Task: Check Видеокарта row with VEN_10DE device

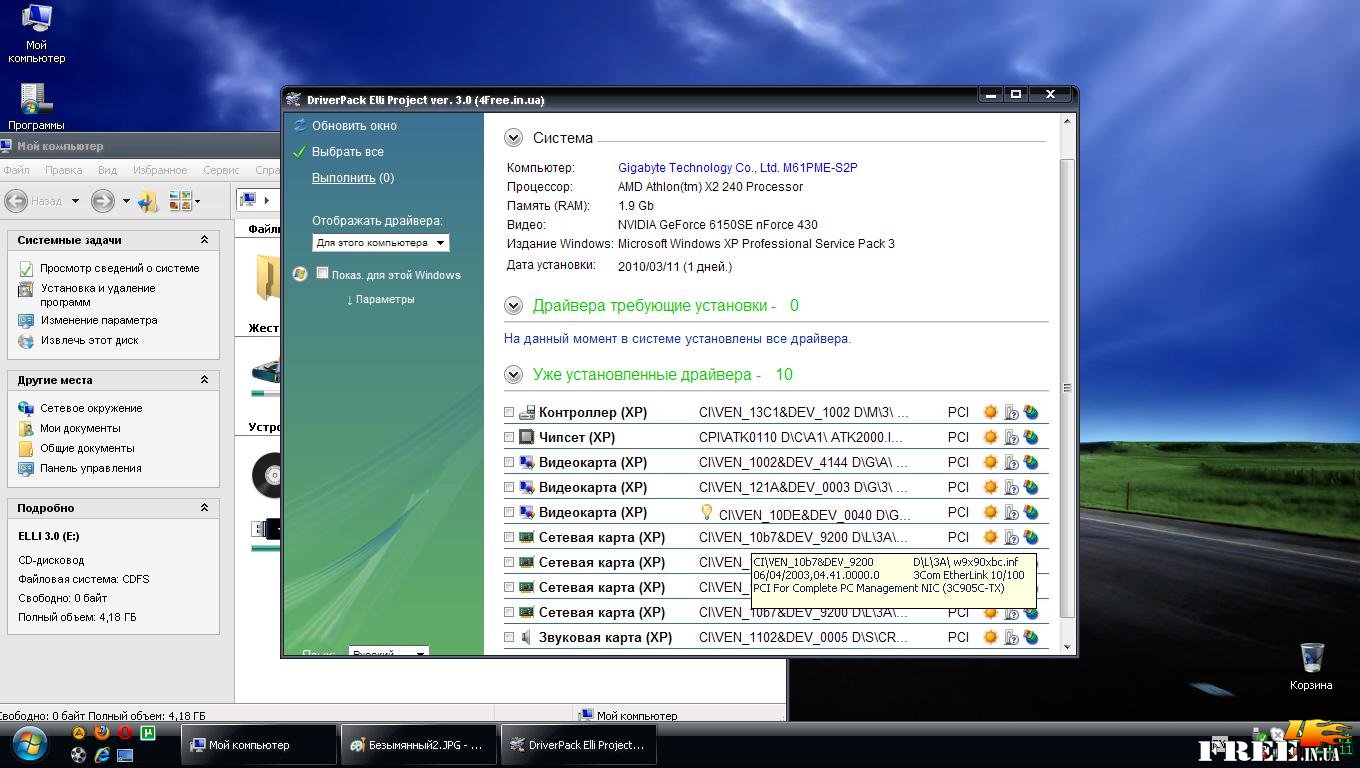Action: (509, 512)
